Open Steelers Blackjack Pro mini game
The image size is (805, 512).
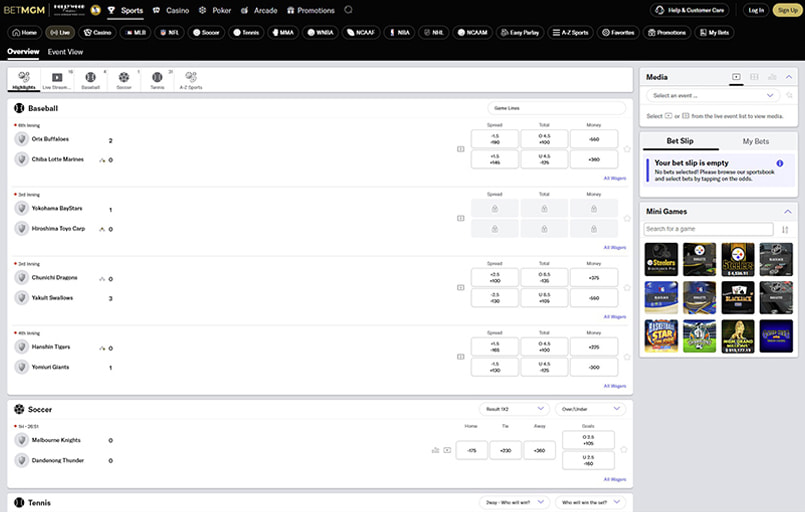pos(661,259)
